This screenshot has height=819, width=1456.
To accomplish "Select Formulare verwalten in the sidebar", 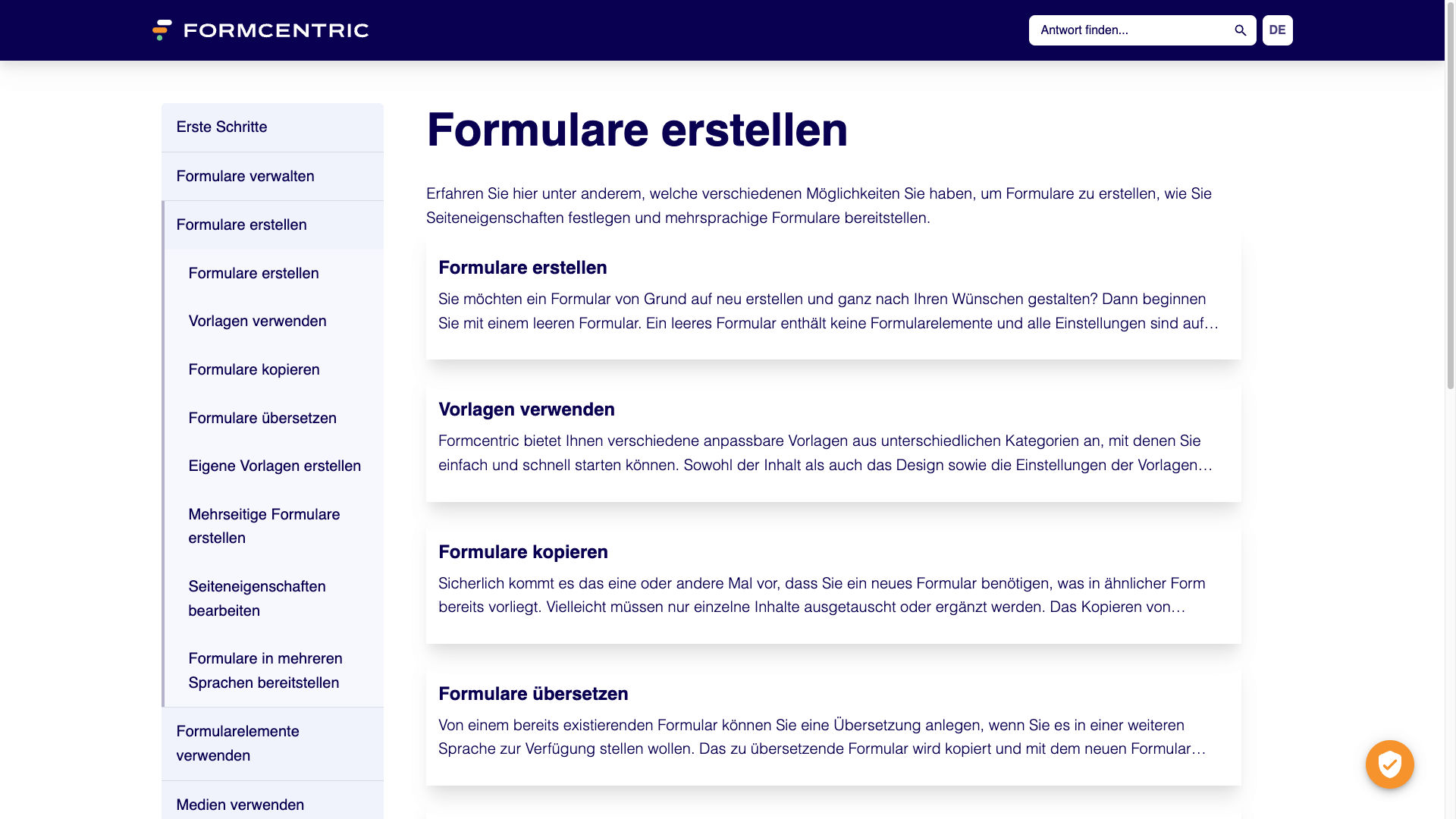I will click(x=245, y=176).
